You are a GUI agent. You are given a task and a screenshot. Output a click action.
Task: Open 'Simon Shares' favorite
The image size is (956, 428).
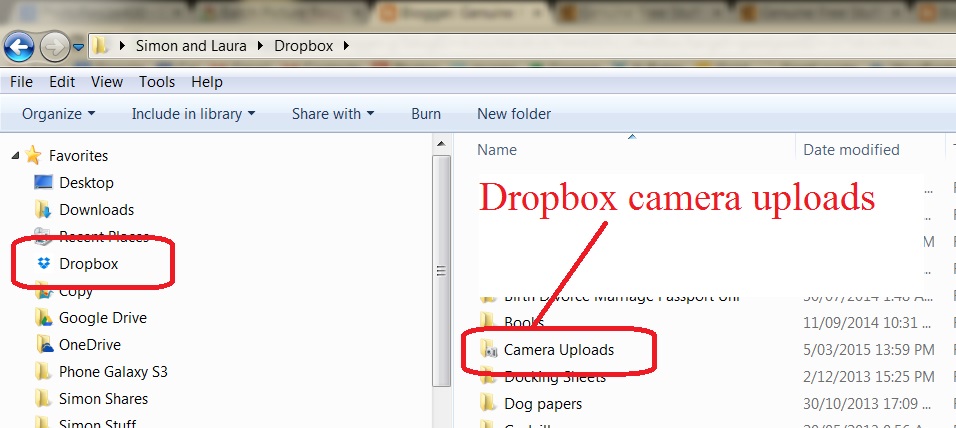point(103,399)
